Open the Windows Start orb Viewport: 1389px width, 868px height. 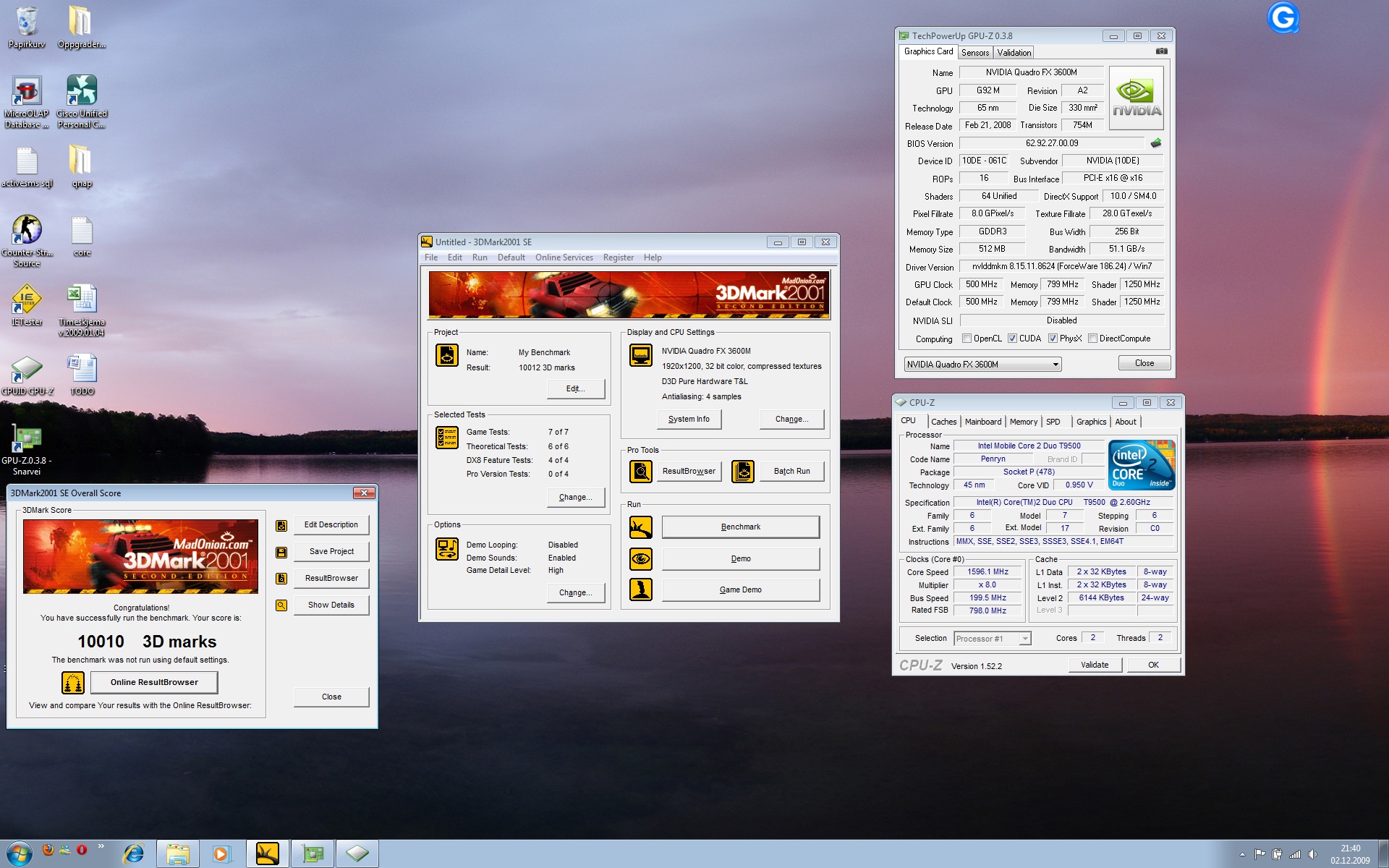[19, 854]
